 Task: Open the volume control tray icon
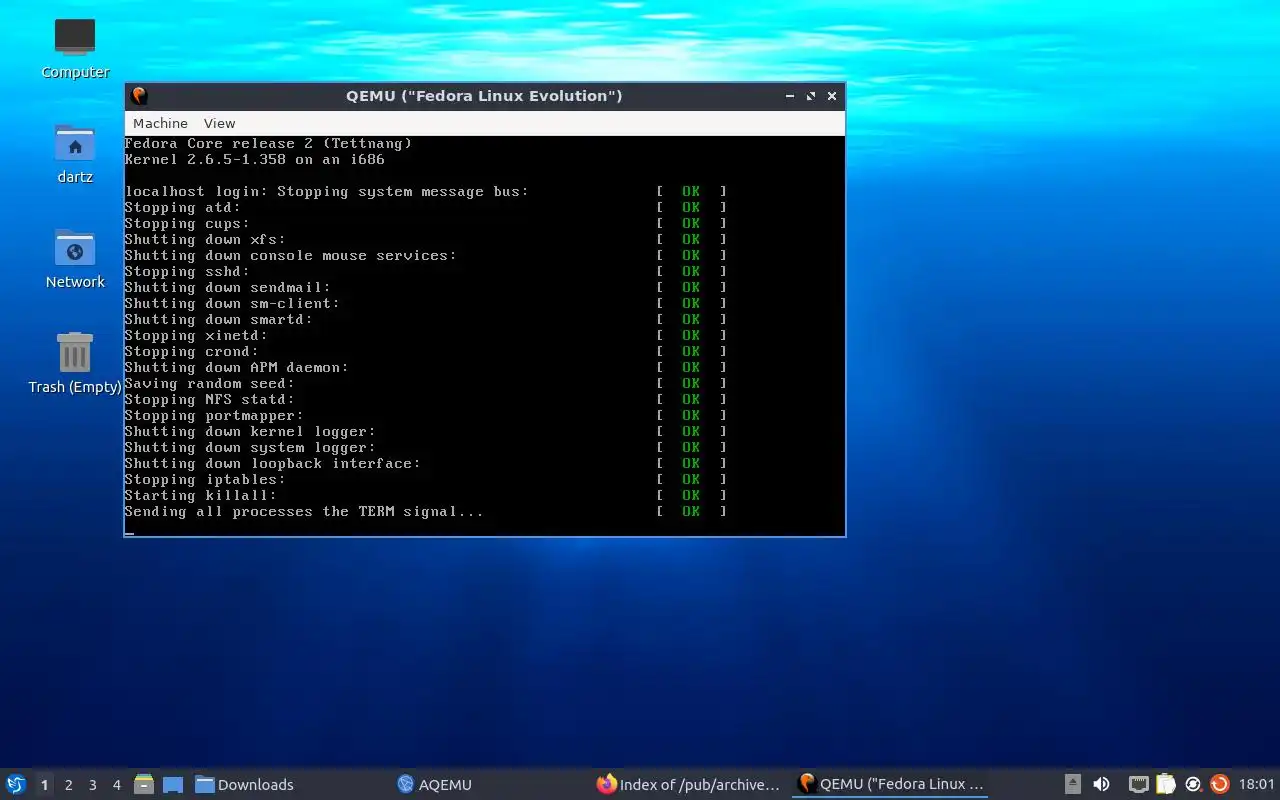coord(1101,784)
